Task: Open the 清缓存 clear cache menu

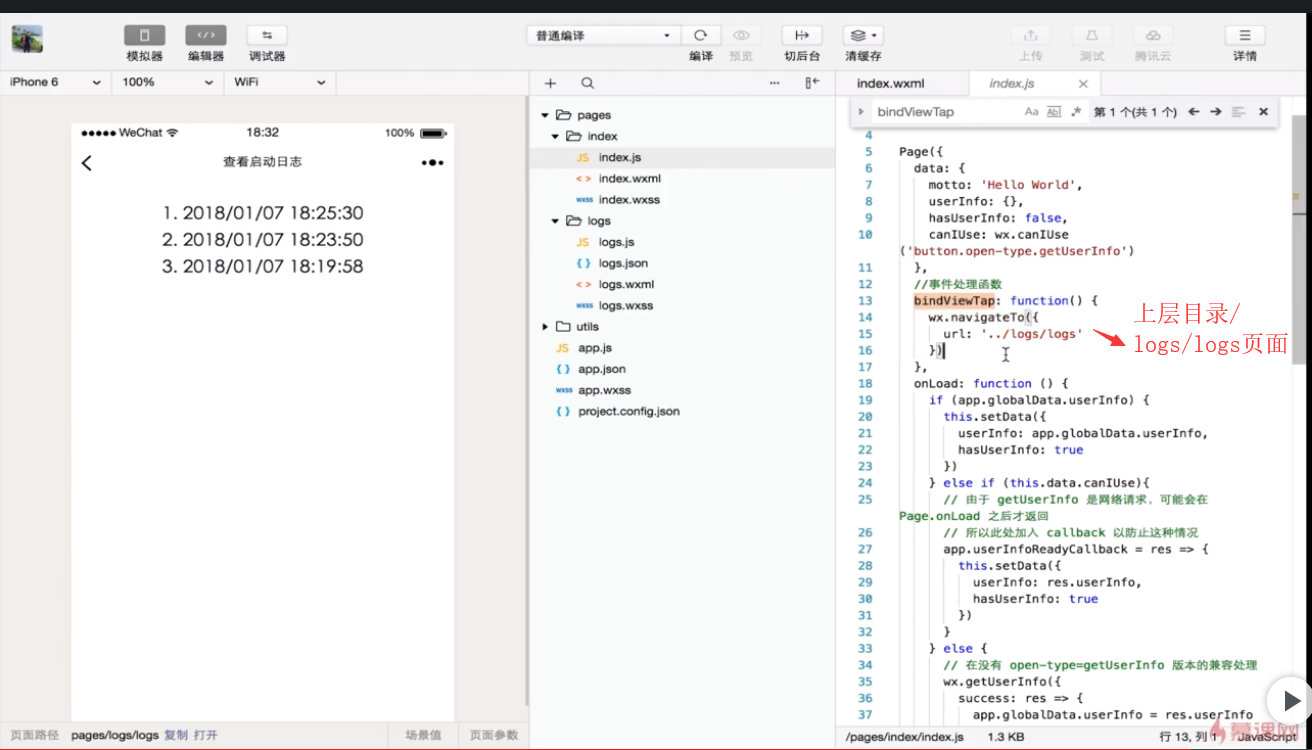Action: (863, 35)
